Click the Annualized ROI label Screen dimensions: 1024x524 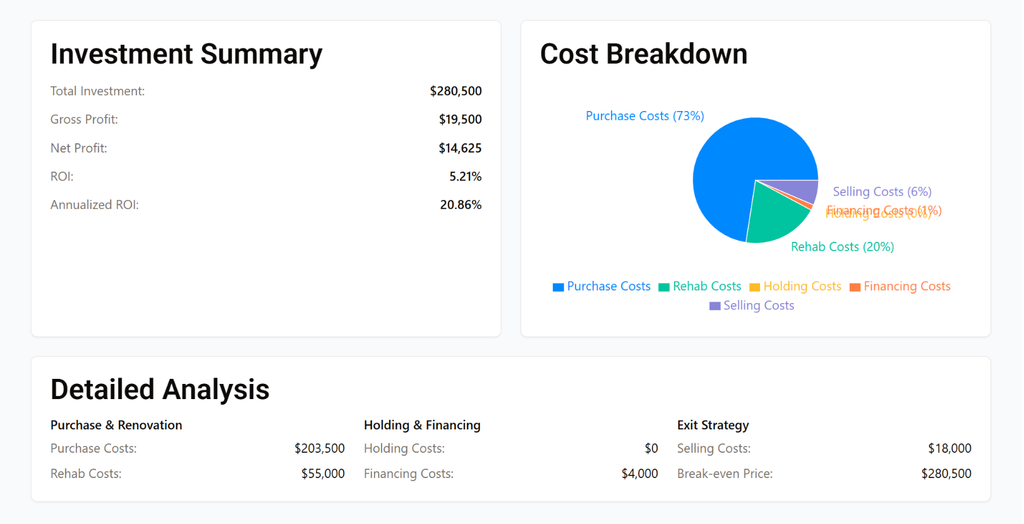pyautogui.click(x=95, y=205)
